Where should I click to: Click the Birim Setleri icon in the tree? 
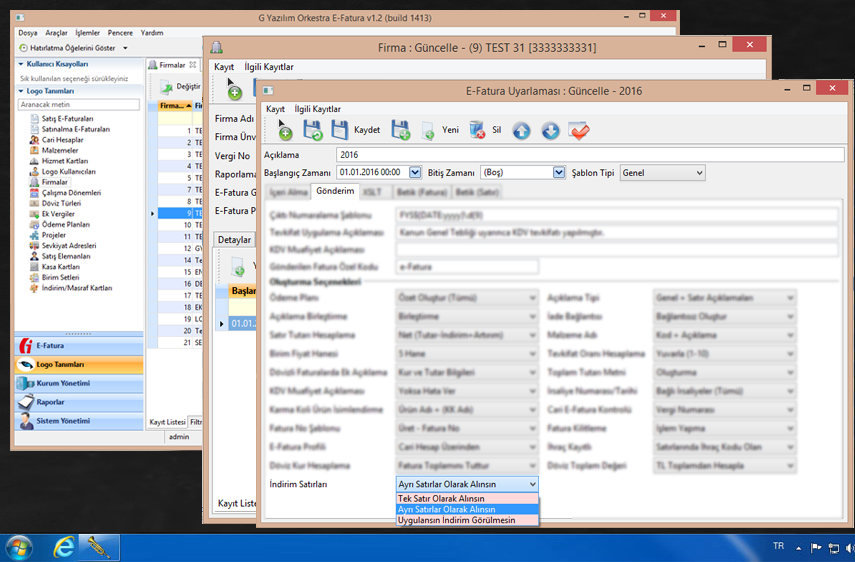[34, 277]
